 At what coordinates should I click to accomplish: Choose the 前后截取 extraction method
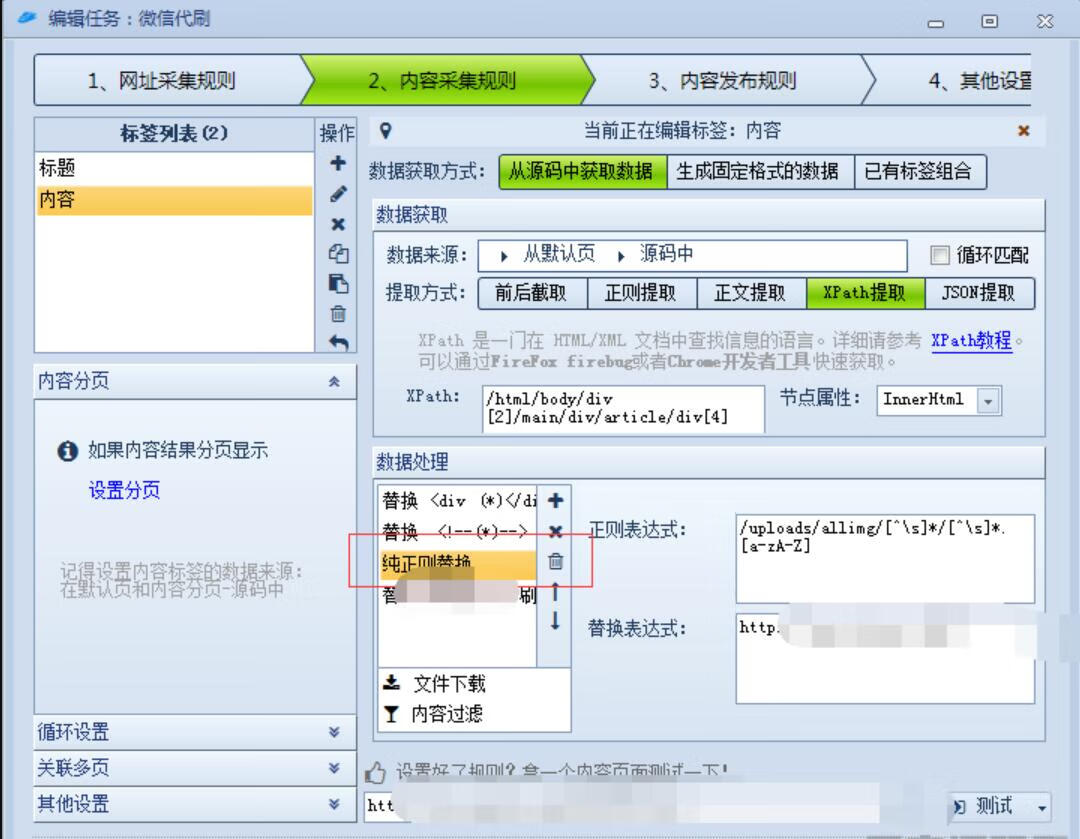pyautogui.click(x=532, y=293)
